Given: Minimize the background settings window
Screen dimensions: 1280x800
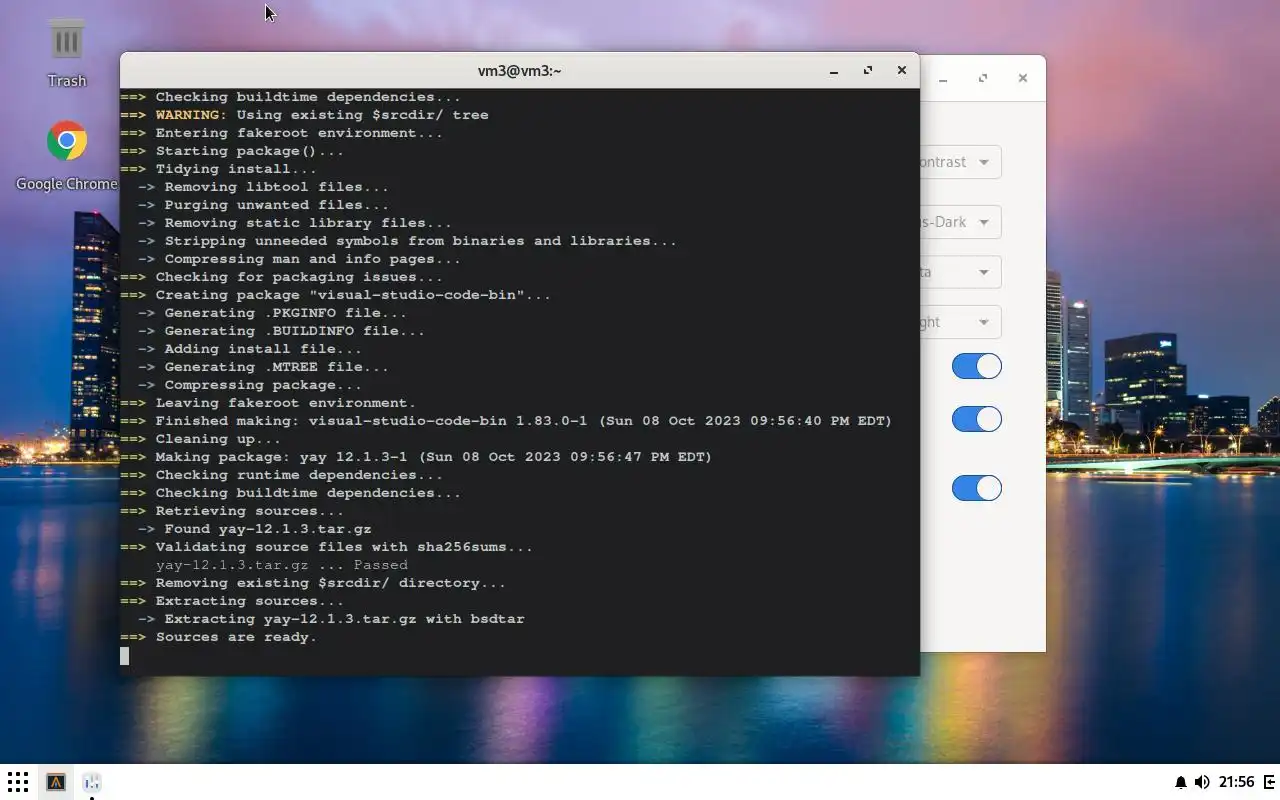Looking at the screenshot, I should 943,78.
